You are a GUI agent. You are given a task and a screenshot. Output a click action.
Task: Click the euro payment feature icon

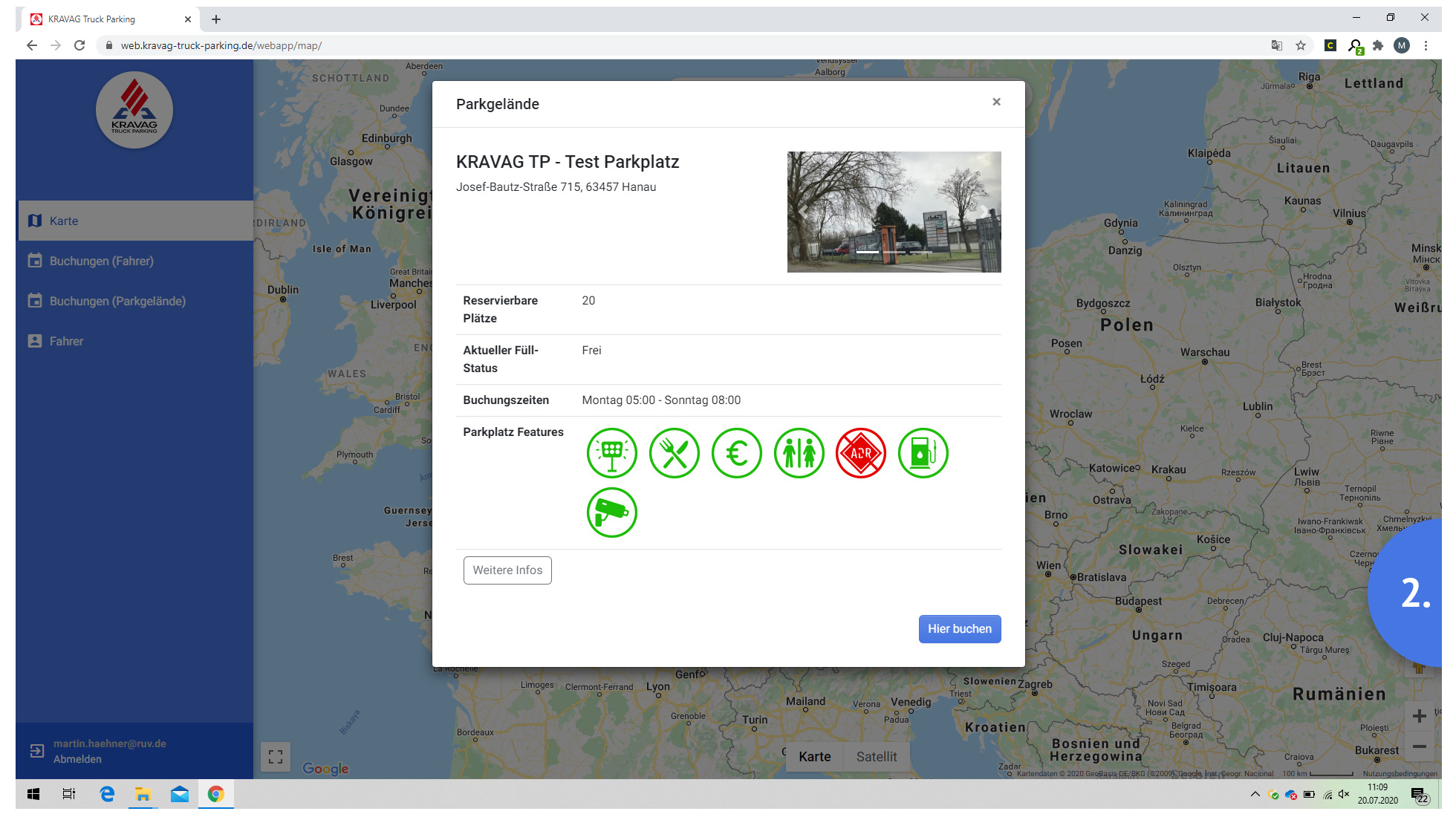(x=736, y=453)
